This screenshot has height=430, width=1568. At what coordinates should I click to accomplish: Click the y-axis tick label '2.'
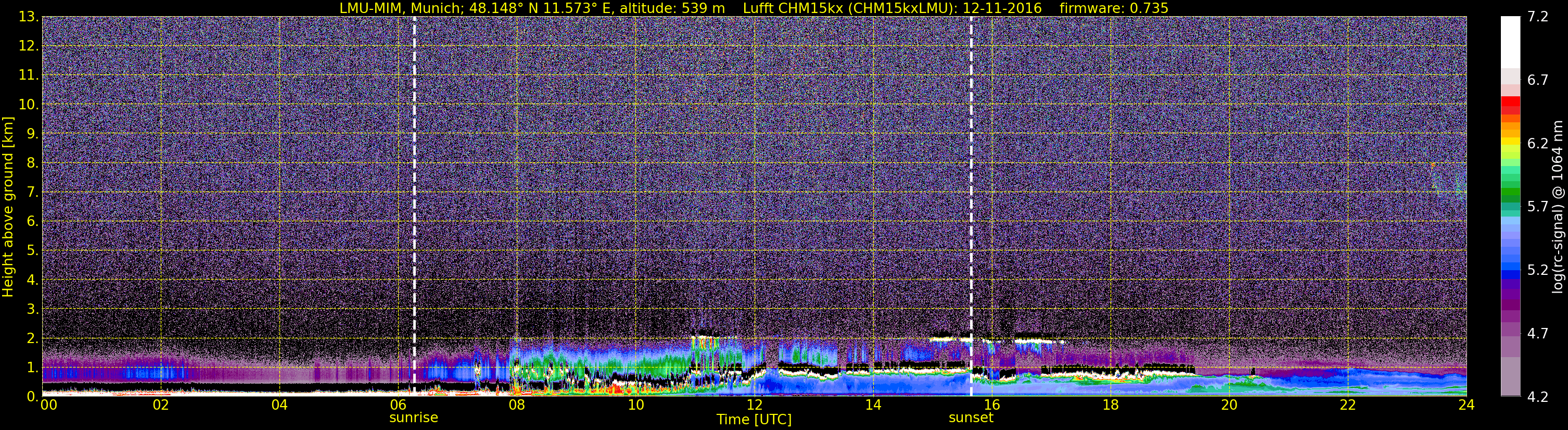[32, 338]
